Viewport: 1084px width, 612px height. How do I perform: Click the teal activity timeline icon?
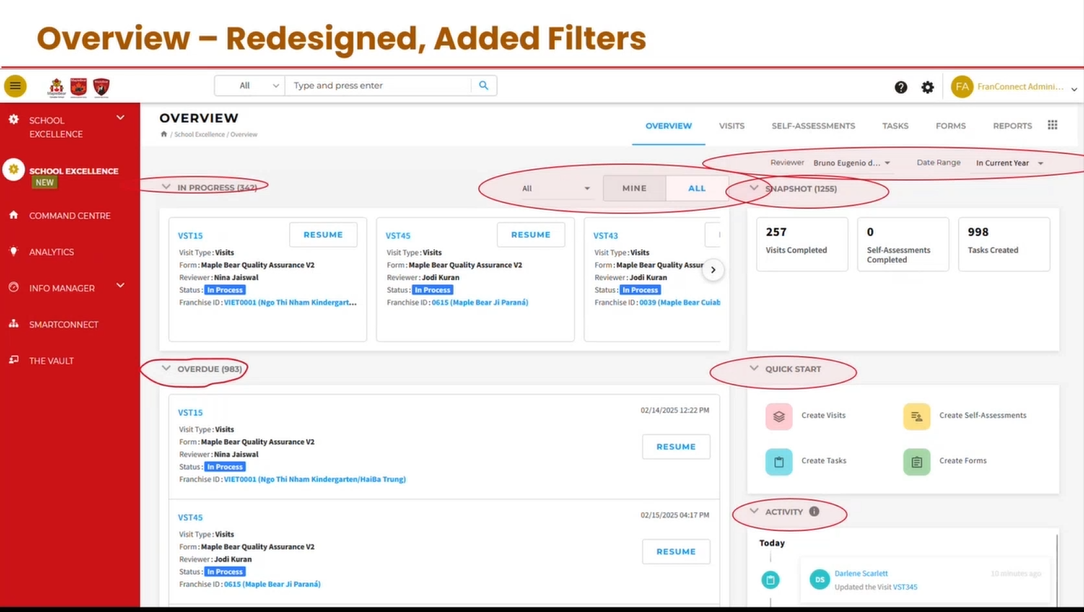[x=770, y=579]
